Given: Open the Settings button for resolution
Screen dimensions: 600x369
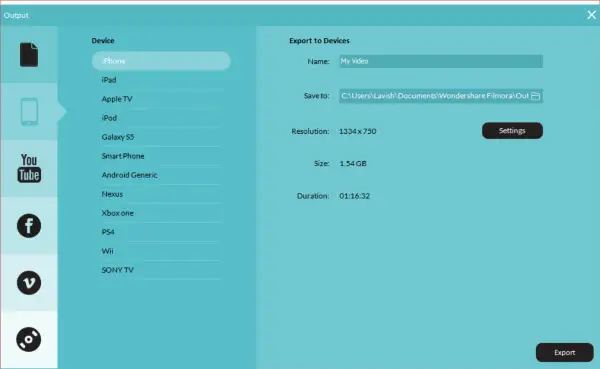Looking at the screenshot, I should coord(512,131).
